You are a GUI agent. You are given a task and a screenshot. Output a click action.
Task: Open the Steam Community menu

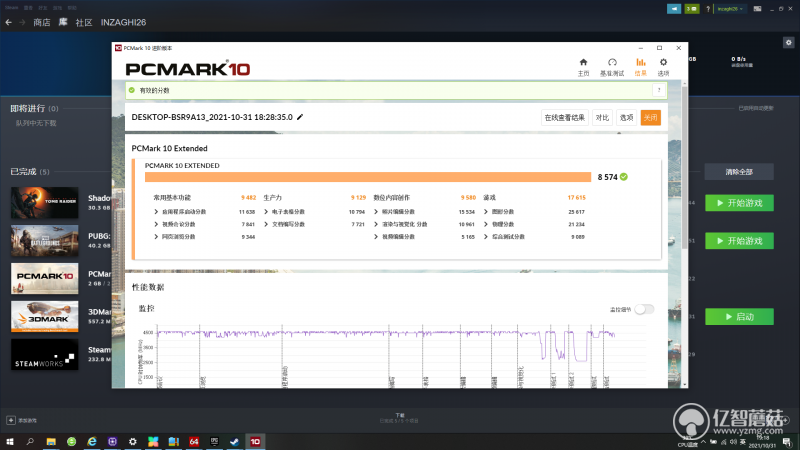[x=84, y=22]
